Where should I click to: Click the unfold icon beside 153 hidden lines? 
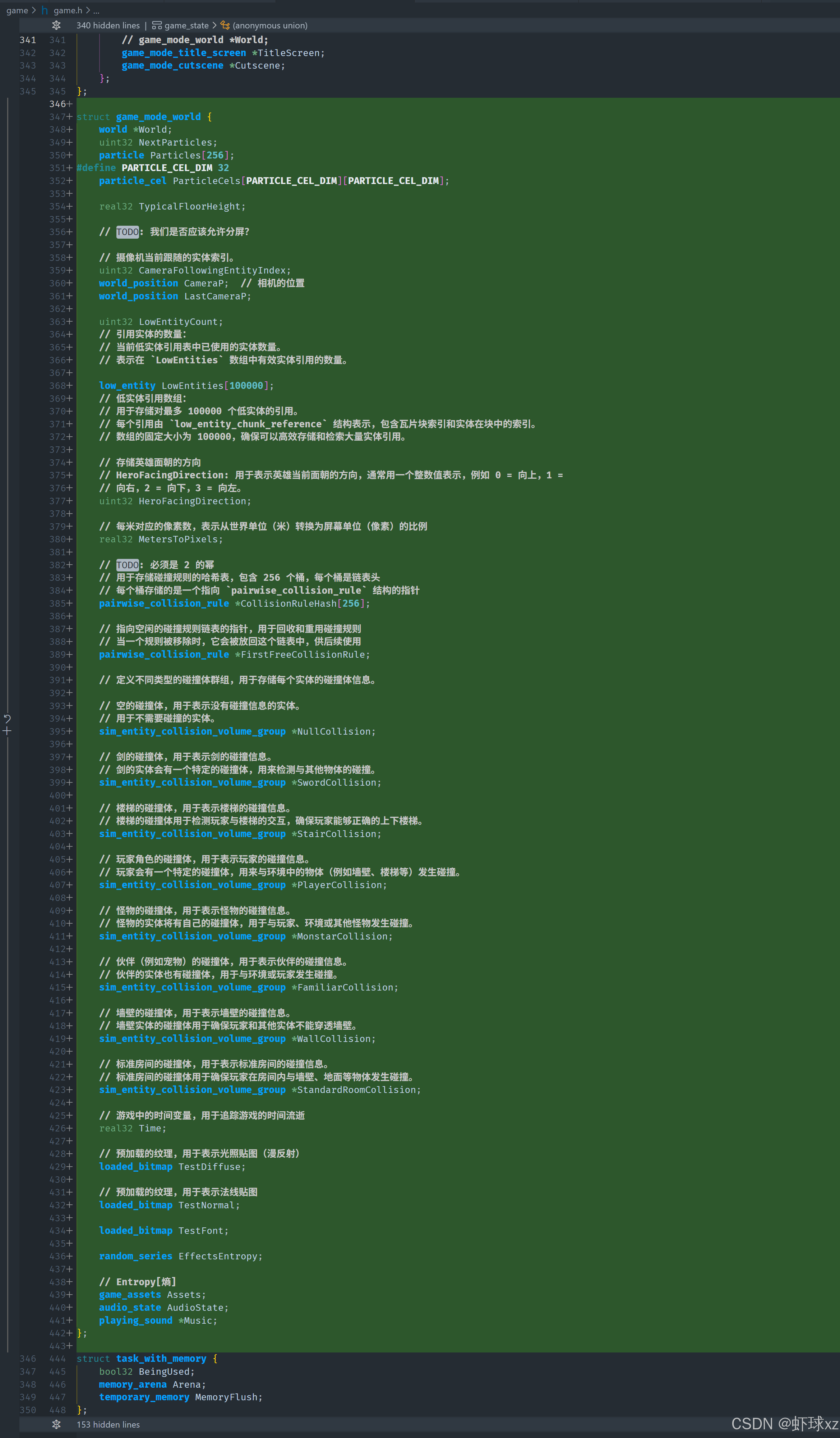56,1424
